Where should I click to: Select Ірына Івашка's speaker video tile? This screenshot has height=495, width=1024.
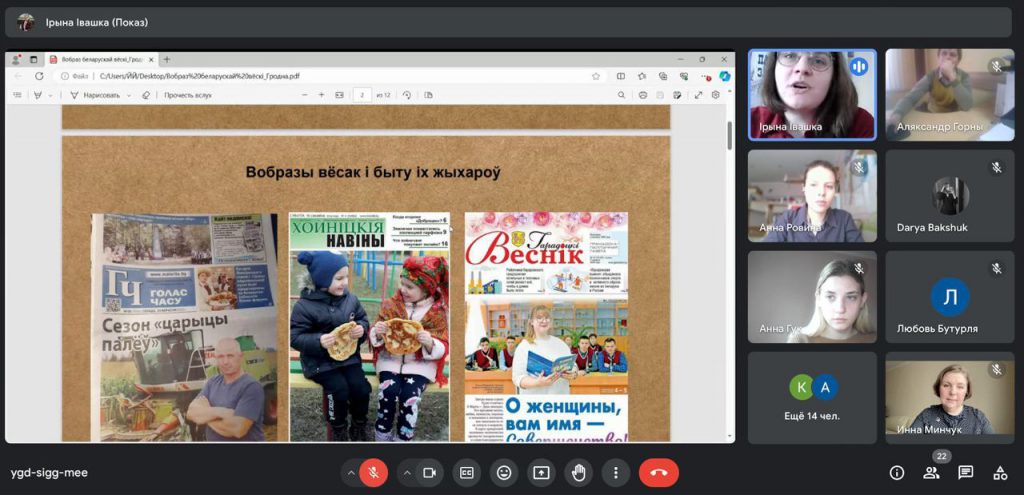(812, 94)
